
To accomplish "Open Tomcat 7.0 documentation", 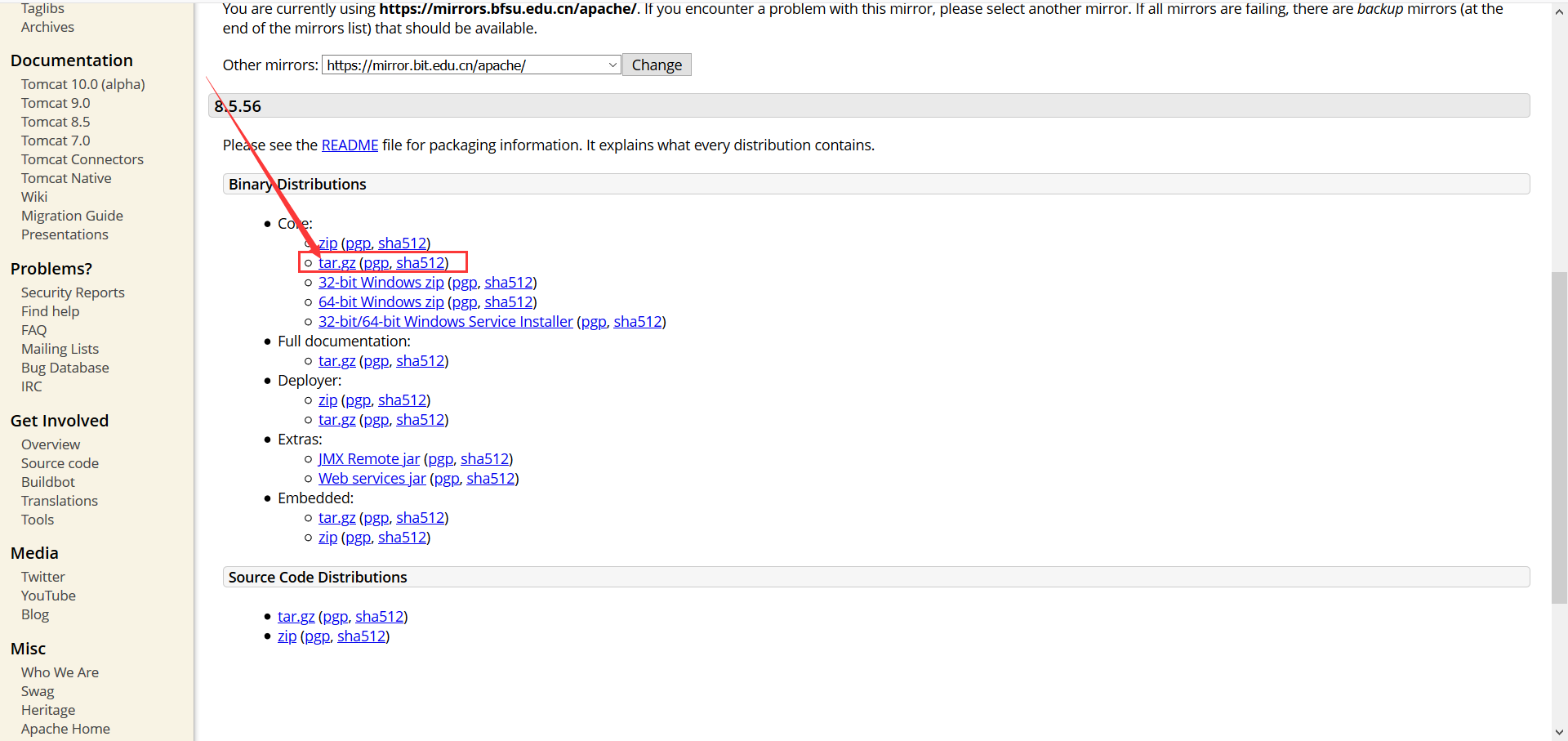I will pyautogui.click(x=56, y=141).
